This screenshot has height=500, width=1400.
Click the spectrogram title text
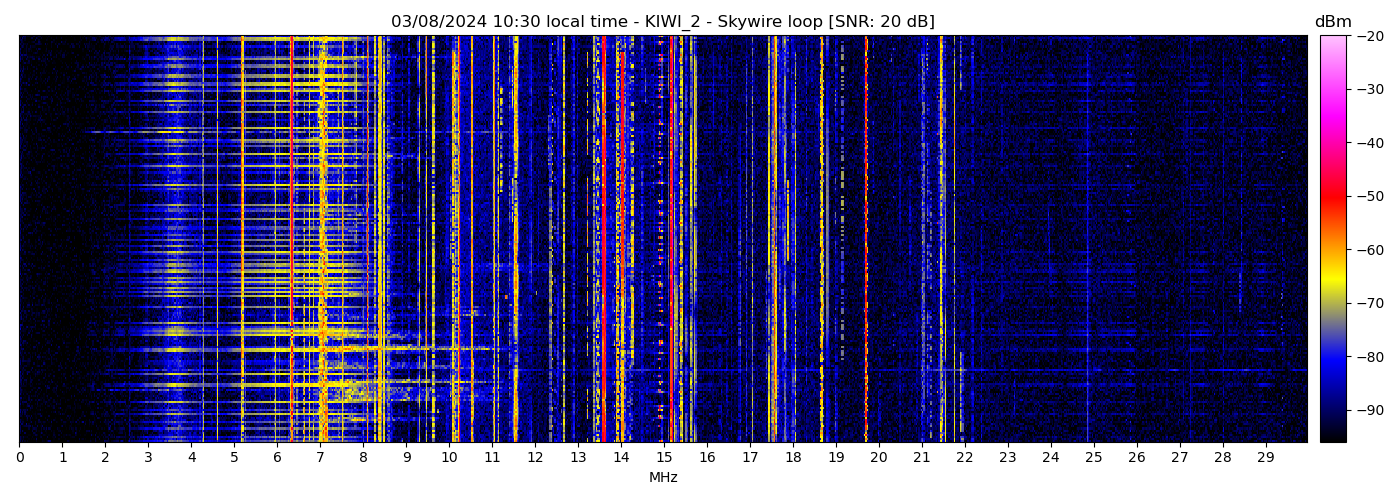tap(662, 22)
